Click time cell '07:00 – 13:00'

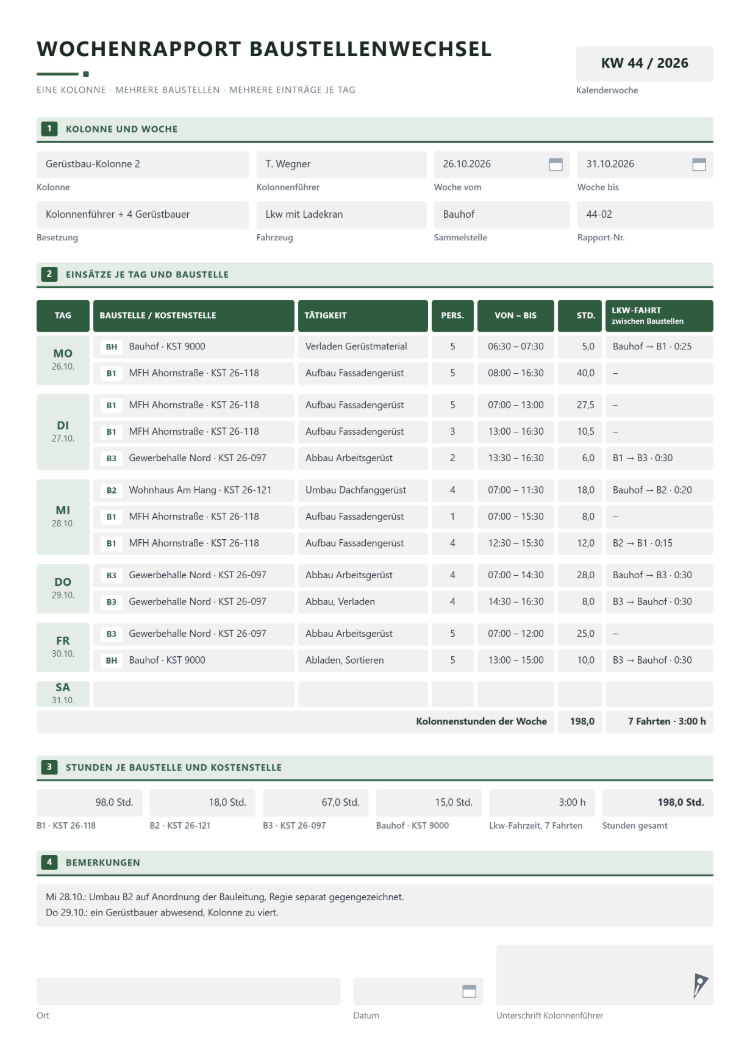[x=515, y=406]
